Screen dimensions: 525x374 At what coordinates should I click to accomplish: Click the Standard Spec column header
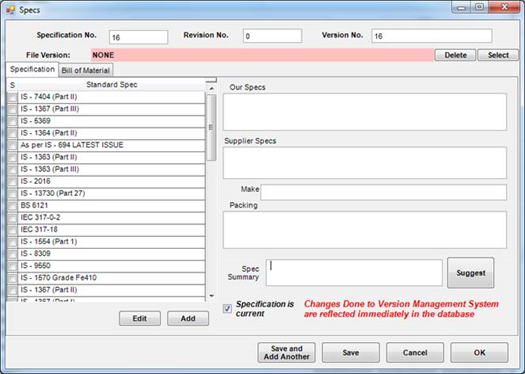(x=111, y=85)
